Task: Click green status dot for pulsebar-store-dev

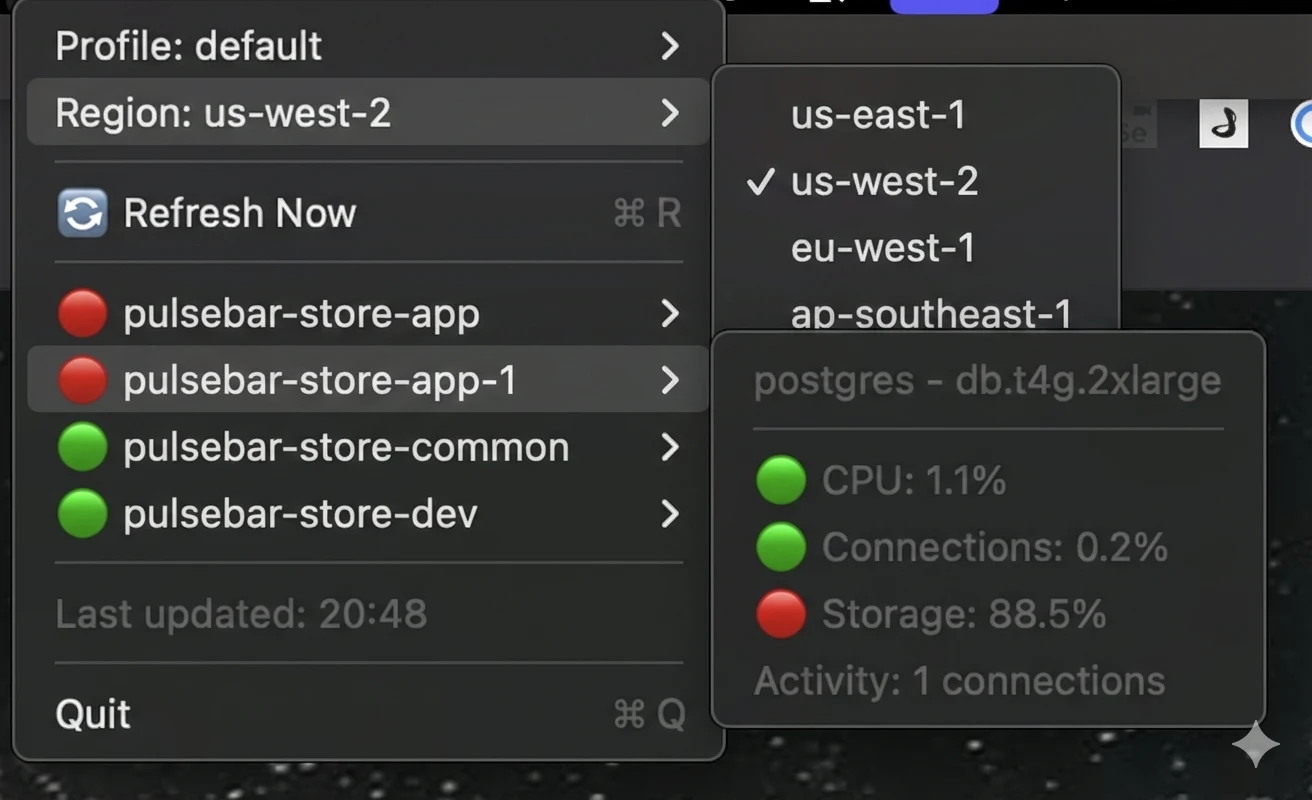Action: tap(82, 513)
